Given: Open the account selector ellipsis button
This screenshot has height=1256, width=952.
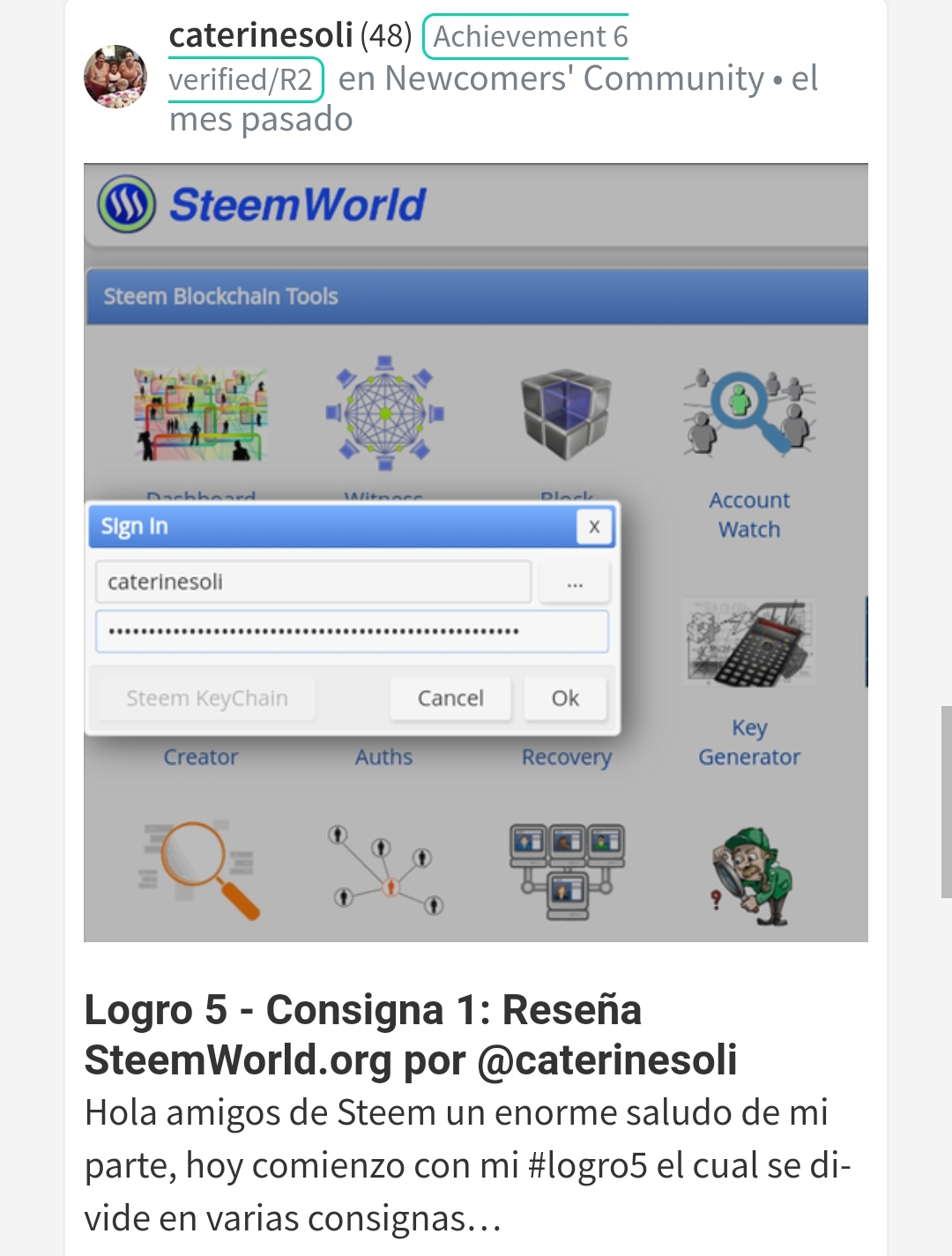Looking at the screenshot, I should coord(575,583).
